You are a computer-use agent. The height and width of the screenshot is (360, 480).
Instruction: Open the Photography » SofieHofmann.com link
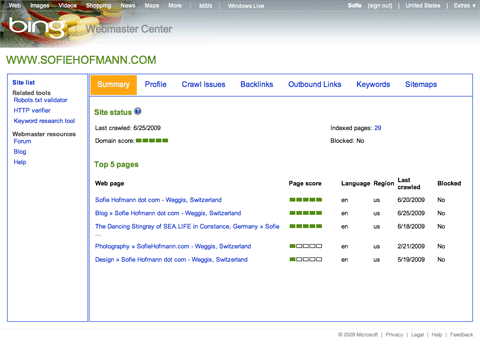tap(173, 246)
